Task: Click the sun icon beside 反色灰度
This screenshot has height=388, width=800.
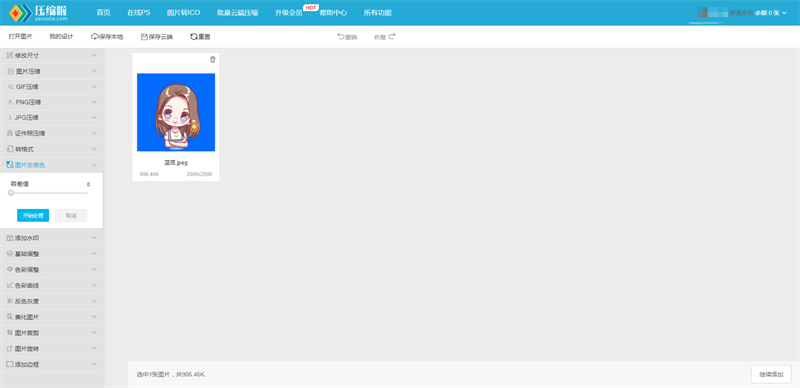Action: tap(10, 301)
